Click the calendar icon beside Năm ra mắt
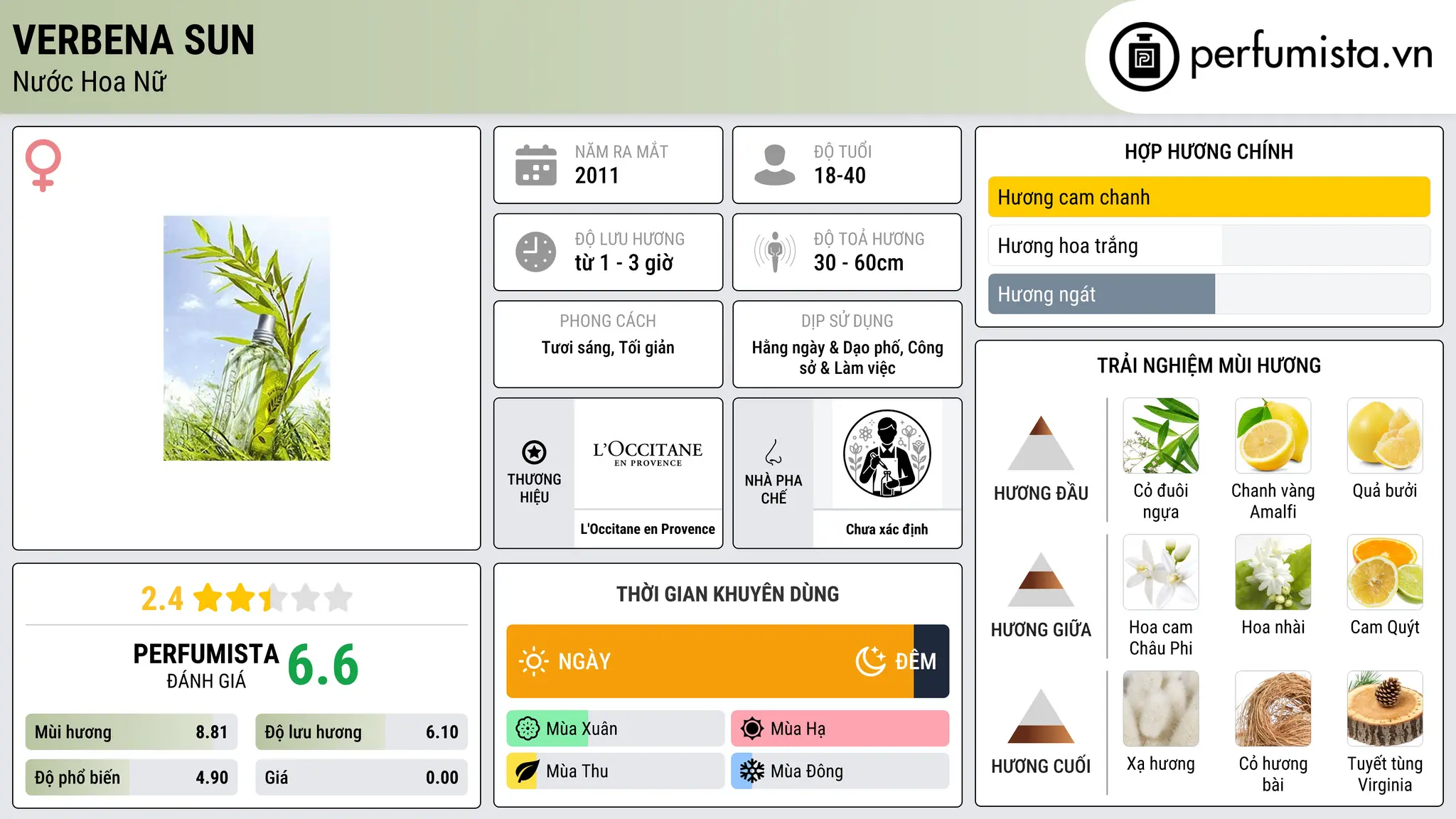1456x819 pixels. coord(536,165)
